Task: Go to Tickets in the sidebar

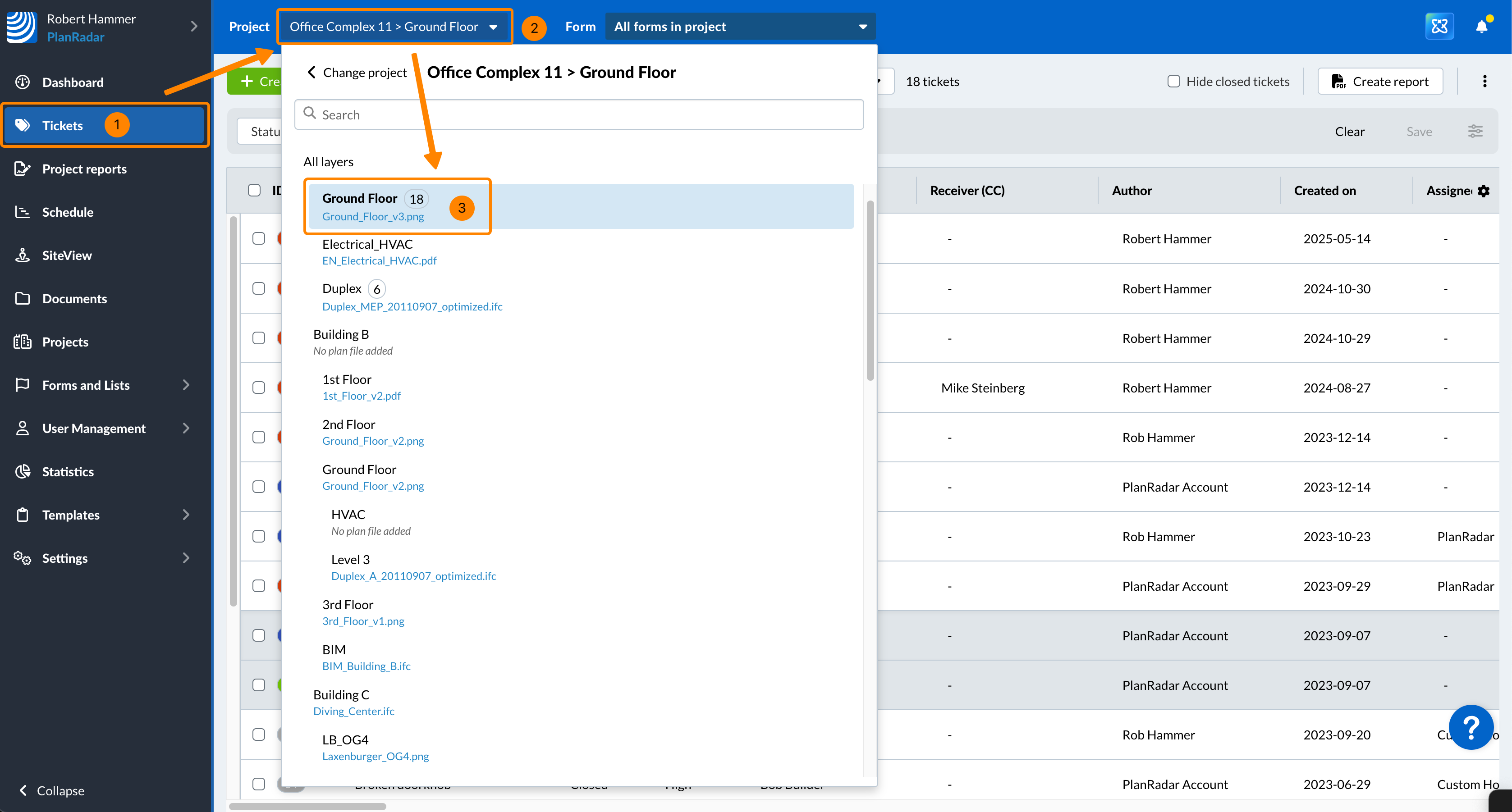Action: (104, 125)
